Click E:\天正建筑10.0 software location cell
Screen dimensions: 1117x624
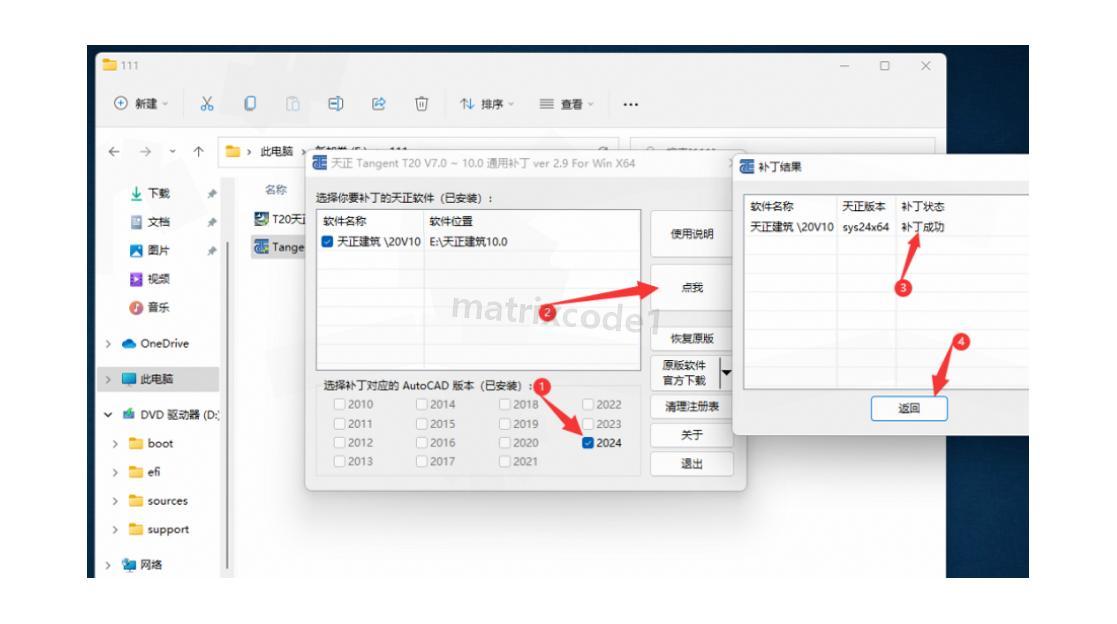pos(469,242)
